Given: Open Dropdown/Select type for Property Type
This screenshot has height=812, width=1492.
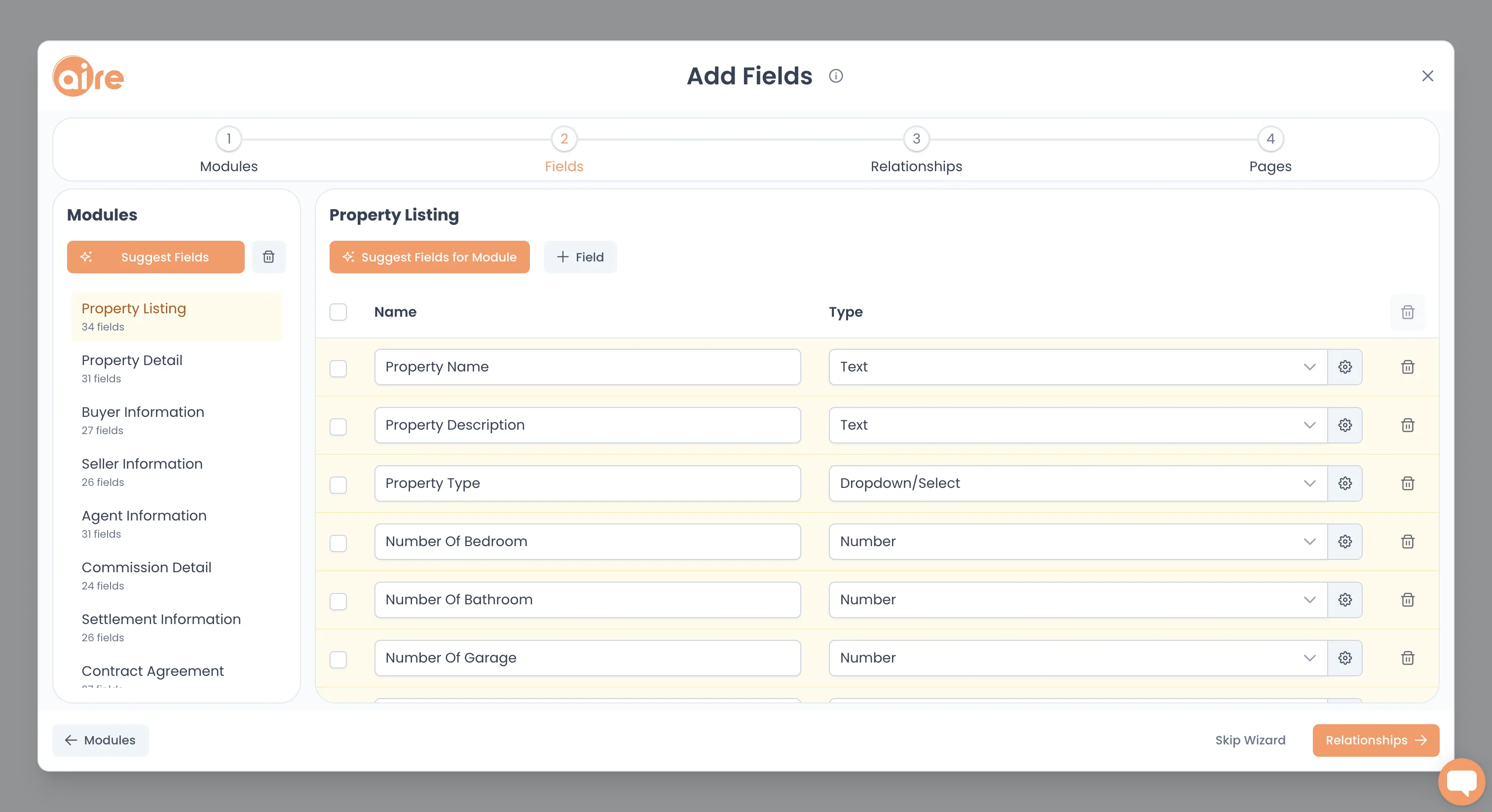Looking at the screenshot, I should (x=1078, y=483).
